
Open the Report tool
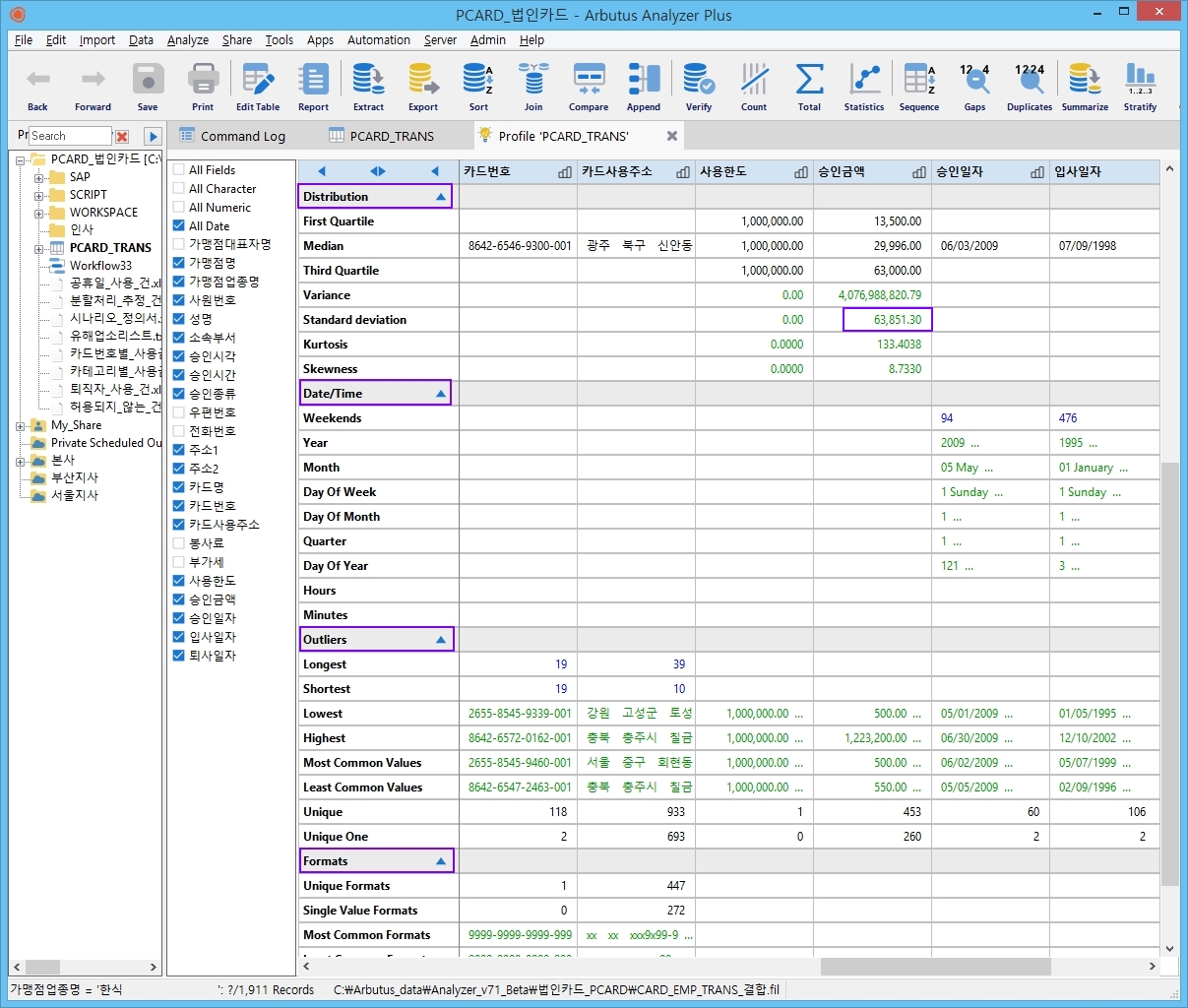coord(314,85)
